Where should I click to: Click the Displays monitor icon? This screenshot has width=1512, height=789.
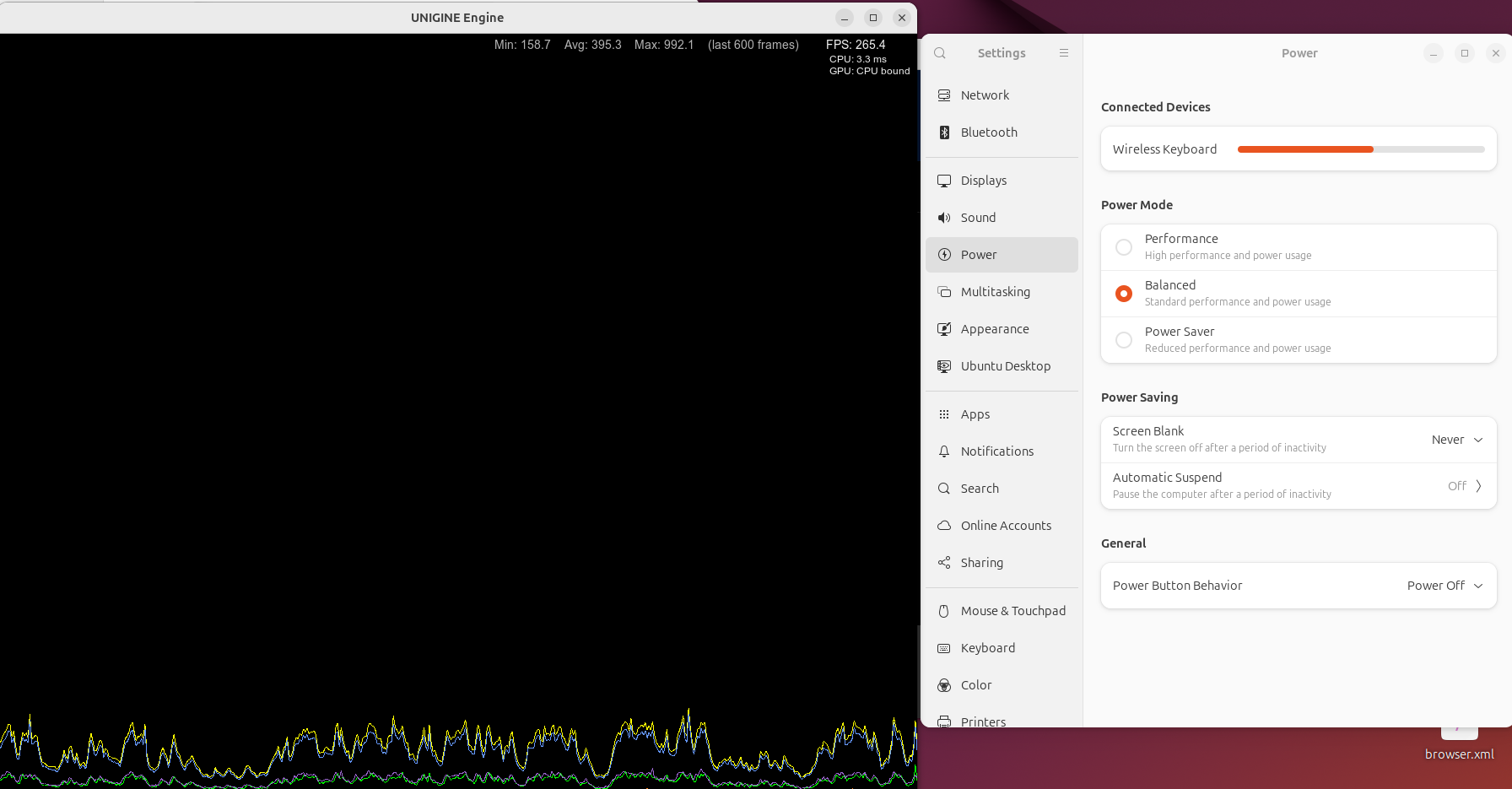(944, 181)
